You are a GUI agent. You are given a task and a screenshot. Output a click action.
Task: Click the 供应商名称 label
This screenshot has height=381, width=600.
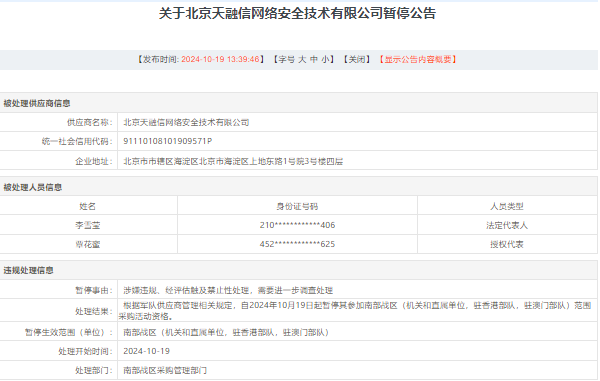click(90, 122)
